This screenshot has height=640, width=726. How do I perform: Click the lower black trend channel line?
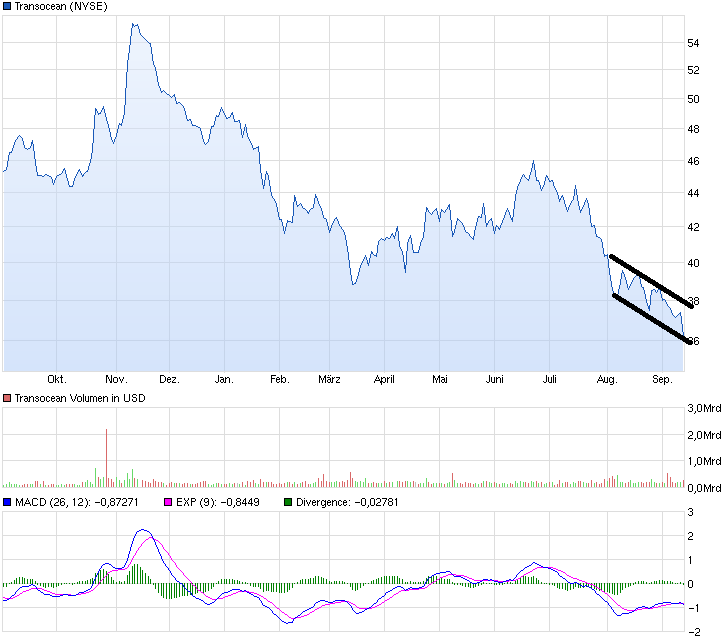tap(650, 318)
